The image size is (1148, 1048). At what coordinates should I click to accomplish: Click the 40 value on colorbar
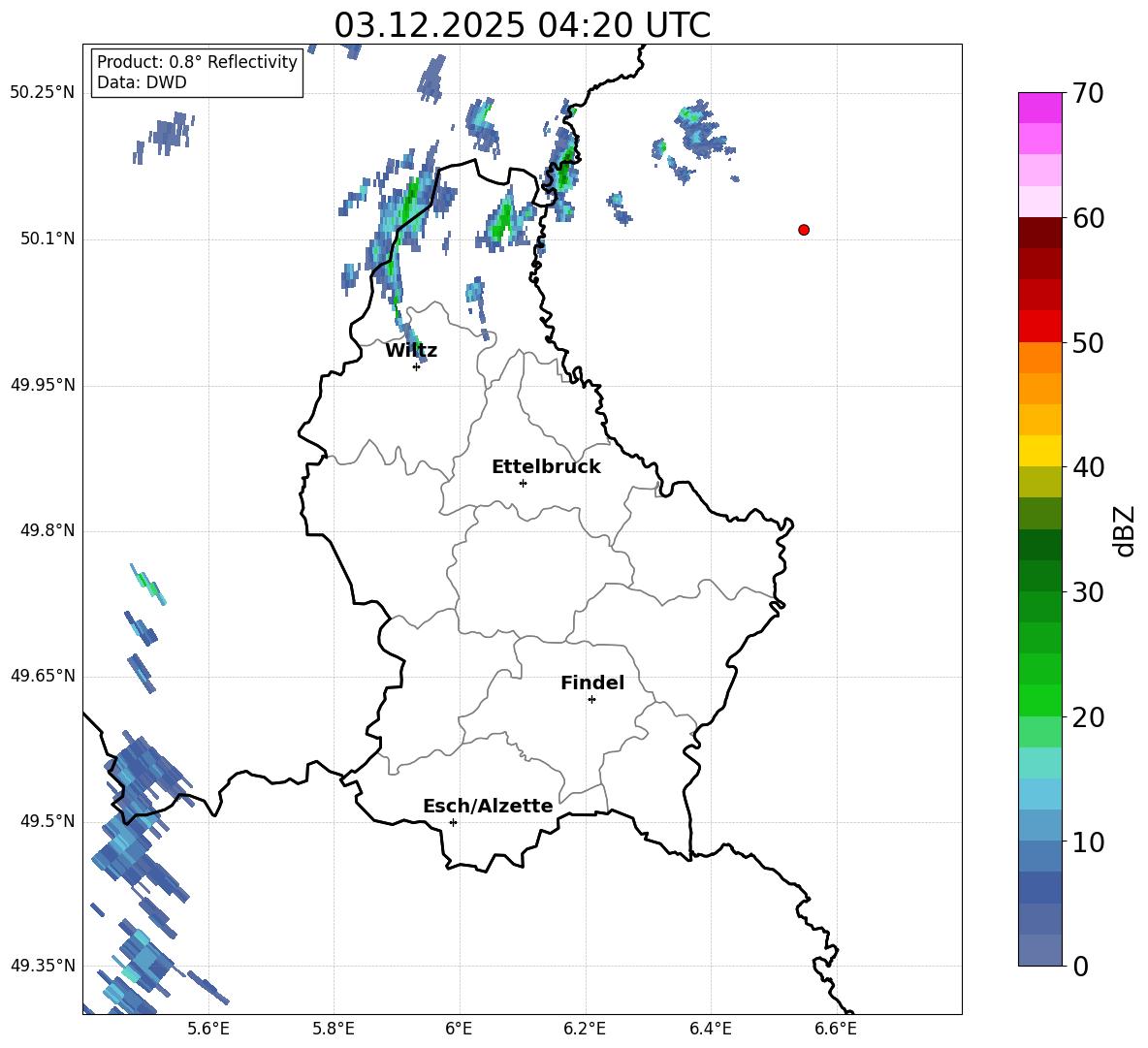click(x=1088, y=467)
